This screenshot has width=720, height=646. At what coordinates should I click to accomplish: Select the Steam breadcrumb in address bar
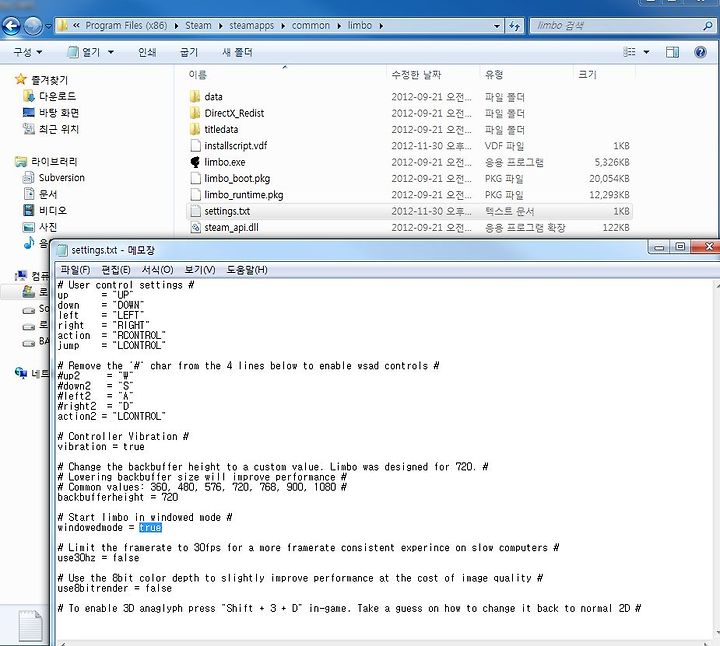[x=198, y=26]
